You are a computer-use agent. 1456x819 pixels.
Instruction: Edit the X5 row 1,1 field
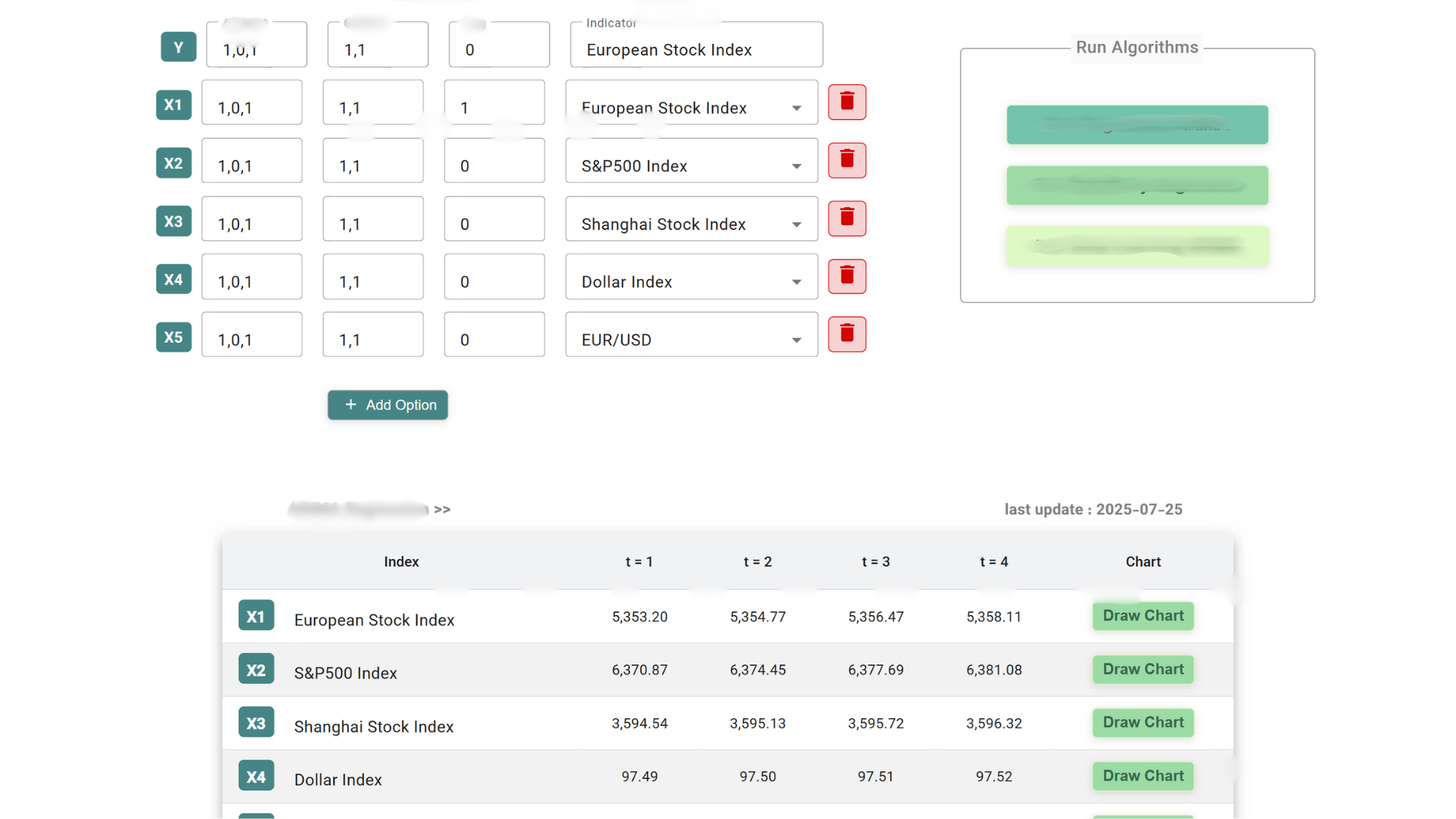click(x=373, y=334)
